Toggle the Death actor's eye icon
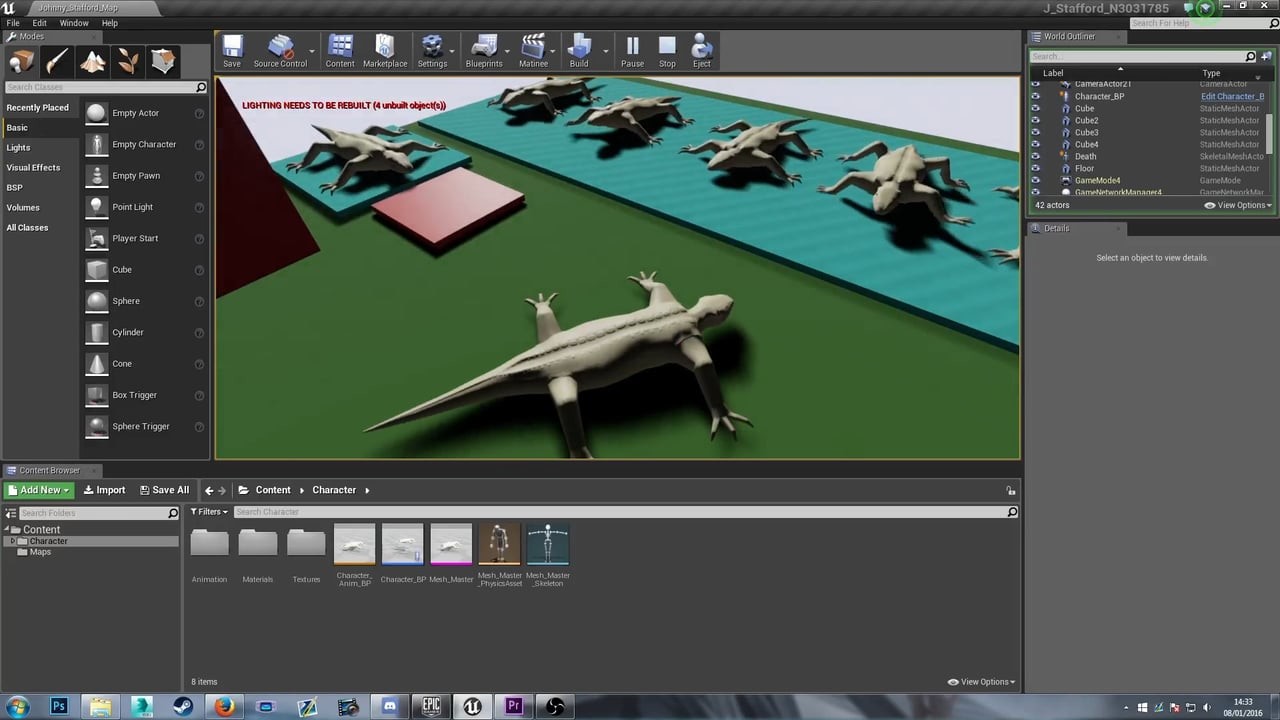This screenshot has width=1280, height=720. coord(1036,156)
